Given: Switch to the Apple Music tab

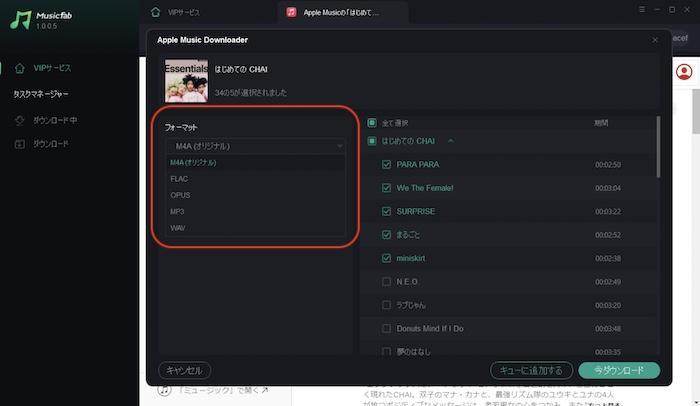Looking at the screenshot, I should (x=343, y=13).
